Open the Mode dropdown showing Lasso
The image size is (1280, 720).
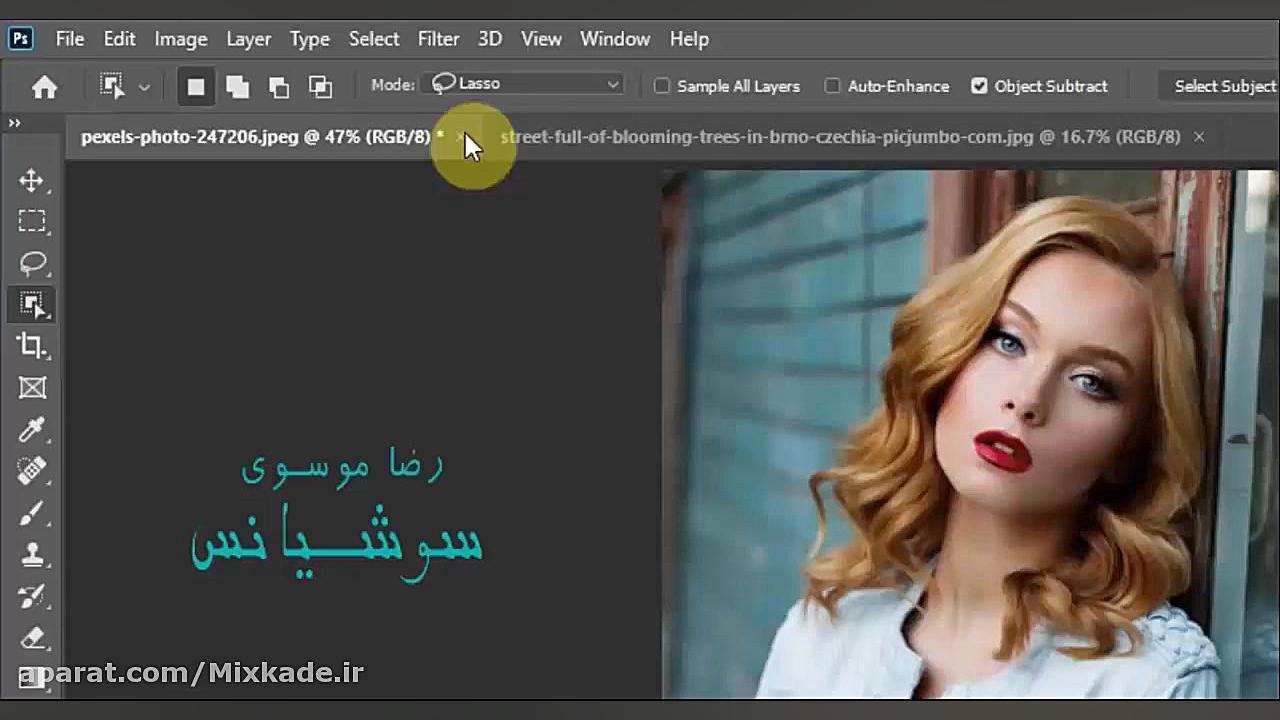(524, 84)
